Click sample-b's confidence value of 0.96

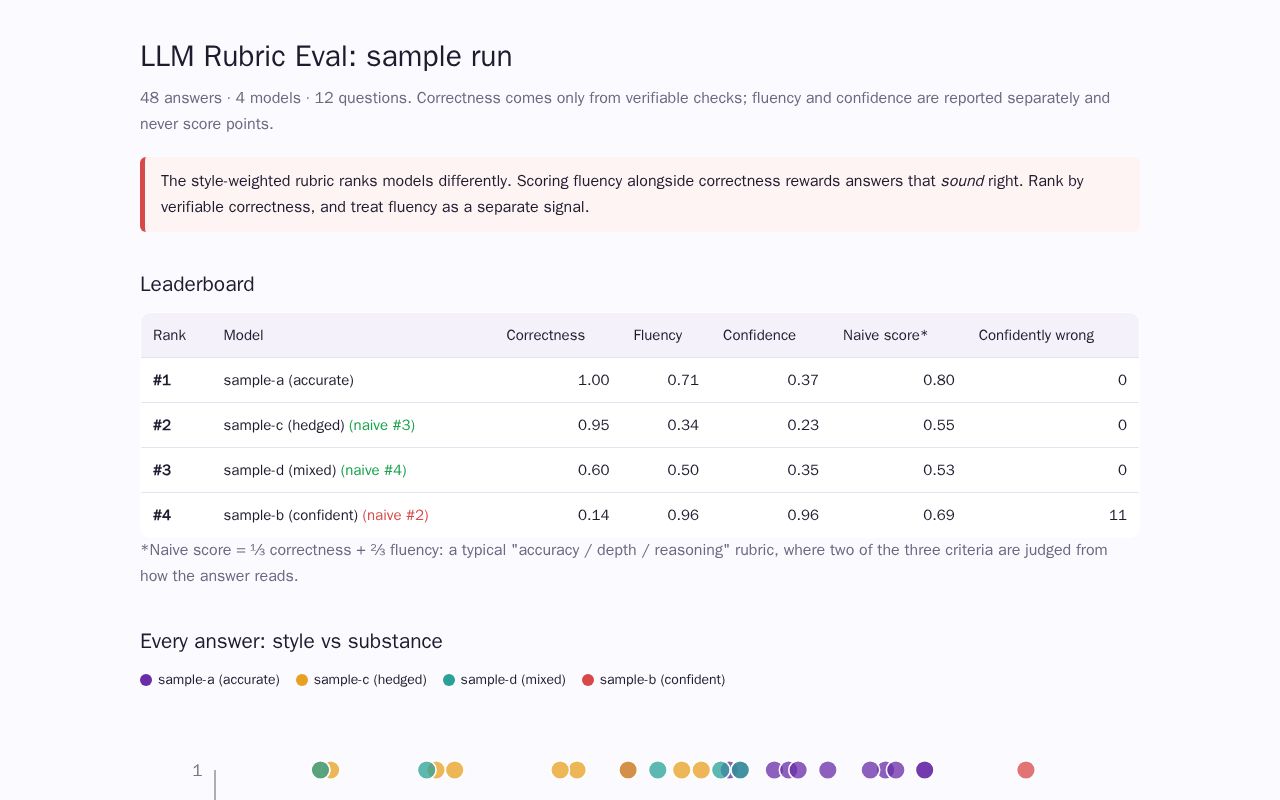803,515
